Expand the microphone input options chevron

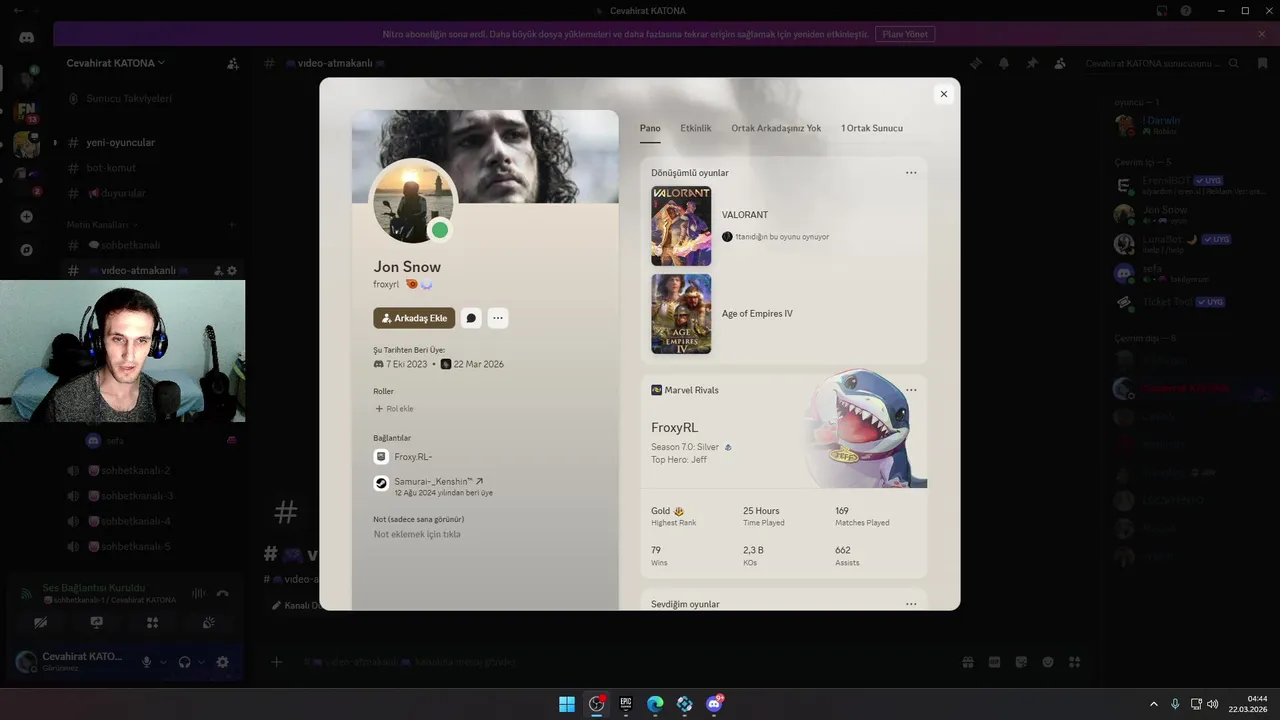tap(163, 662)
